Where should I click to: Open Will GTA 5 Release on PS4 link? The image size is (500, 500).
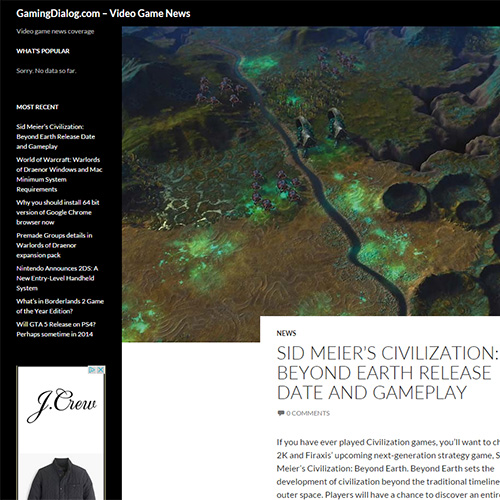click(56, 329)
